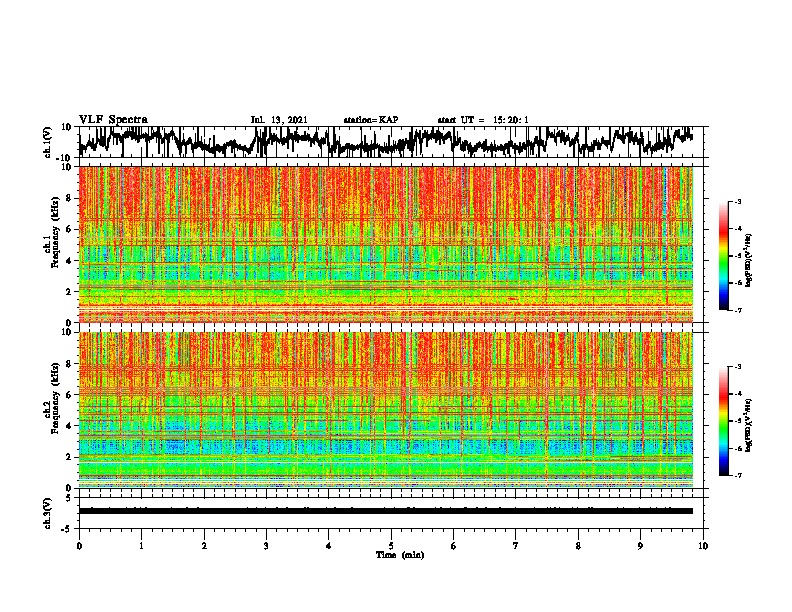Click time axis tick label "3"
The image size is (792, 612).
click(266, 546)
